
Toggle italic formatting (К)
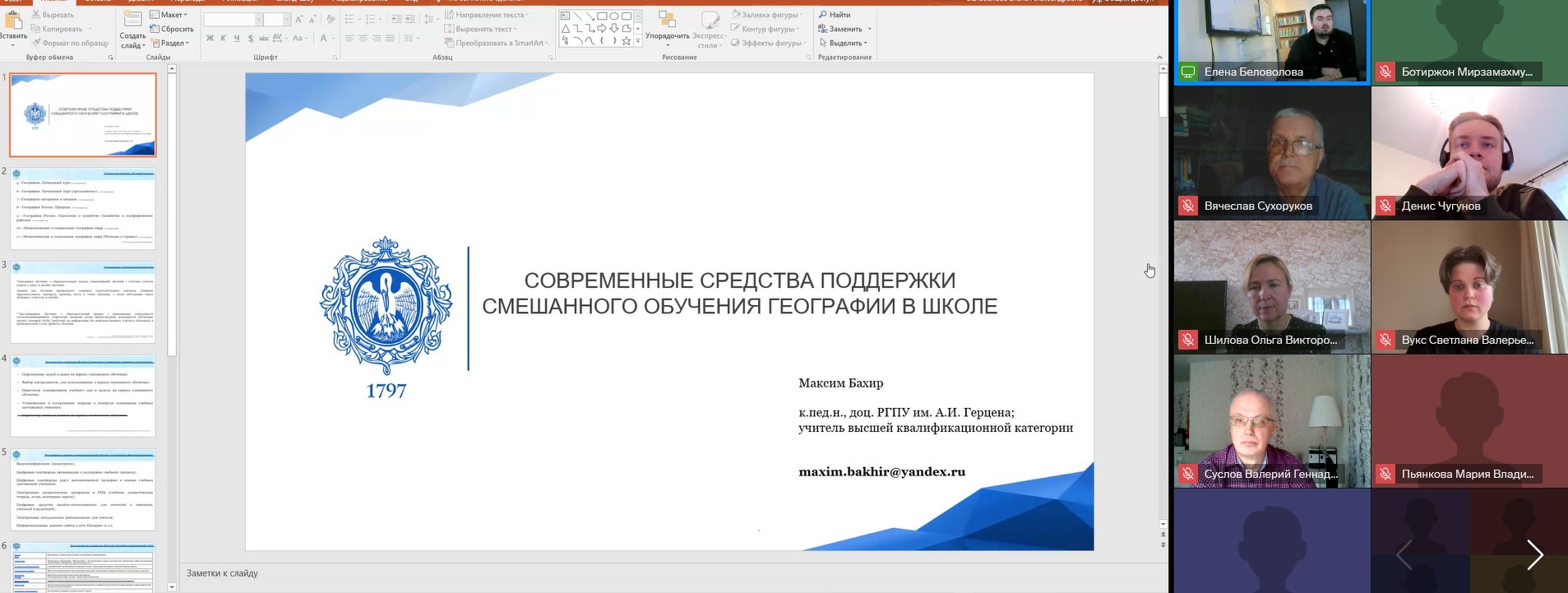pos(223,39)
